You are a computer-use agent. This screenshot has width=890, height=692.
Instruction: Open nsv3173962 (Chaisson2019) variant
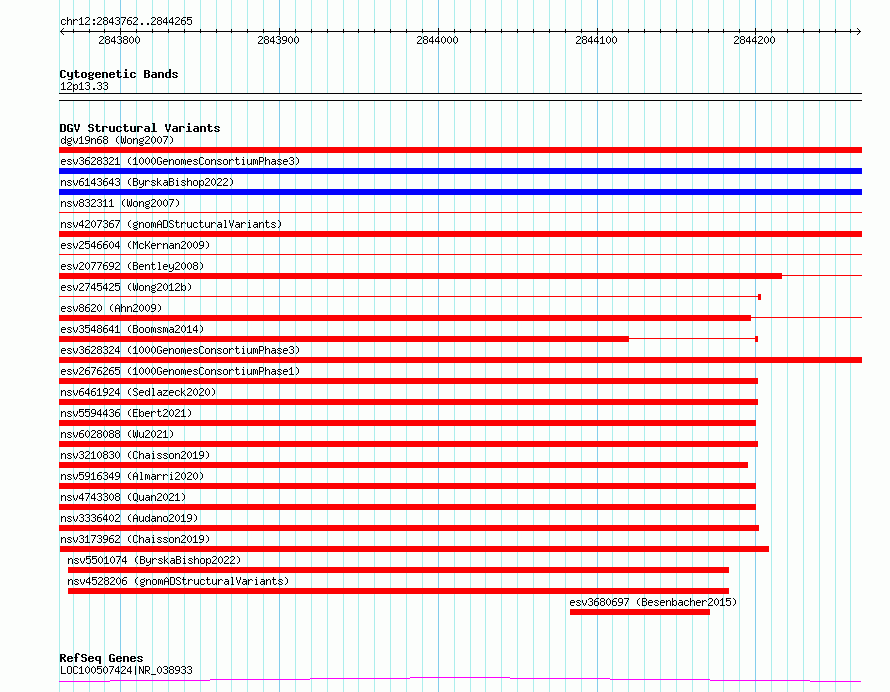(x=135, y=539)
